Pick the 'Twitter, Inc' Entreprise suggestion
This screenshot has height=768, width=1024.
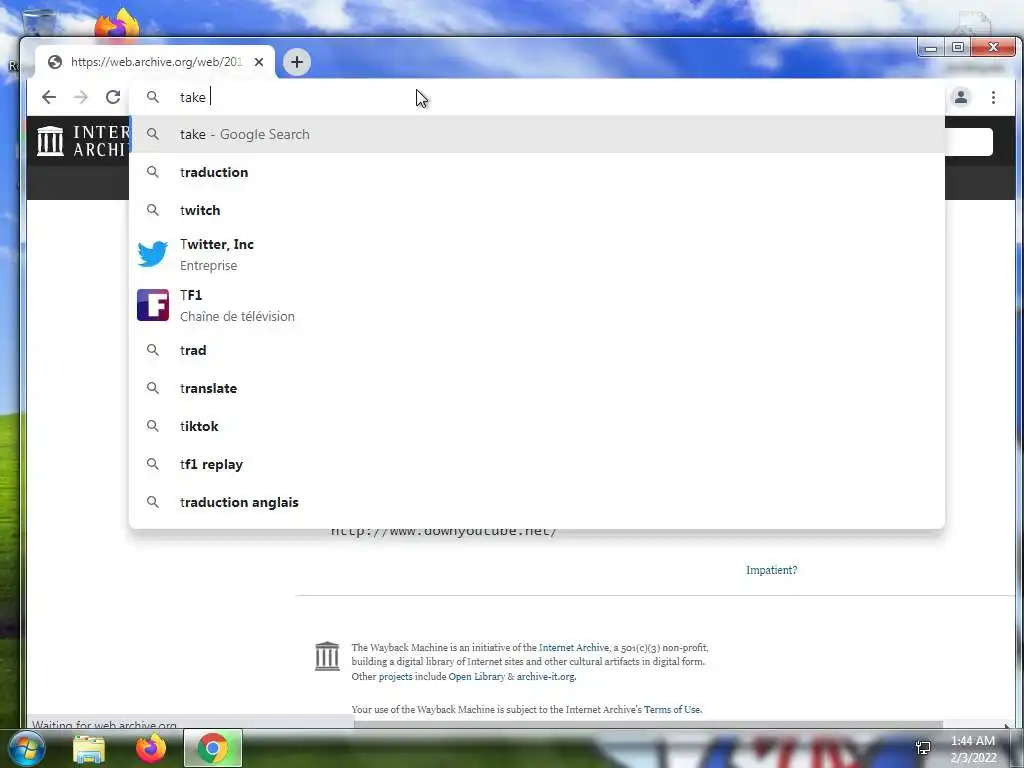pos(537,255)
